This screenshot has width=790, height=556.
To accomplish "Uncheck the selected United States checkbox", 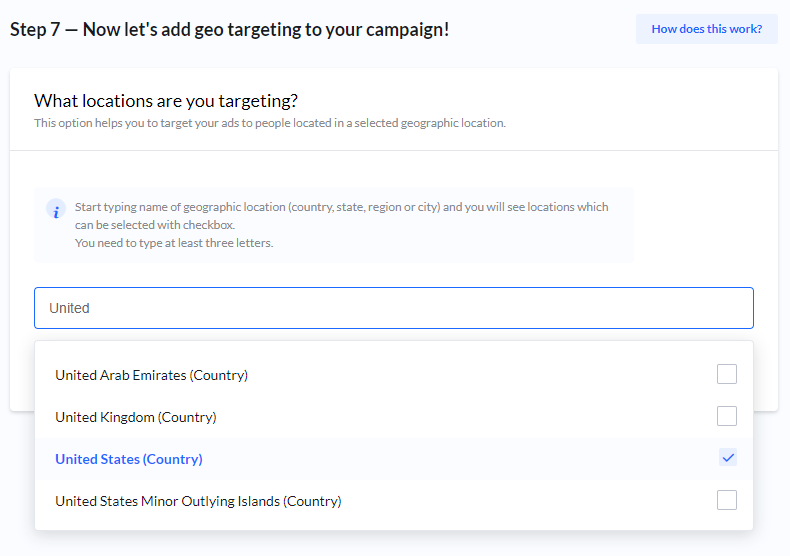I will tap(727, 458).
